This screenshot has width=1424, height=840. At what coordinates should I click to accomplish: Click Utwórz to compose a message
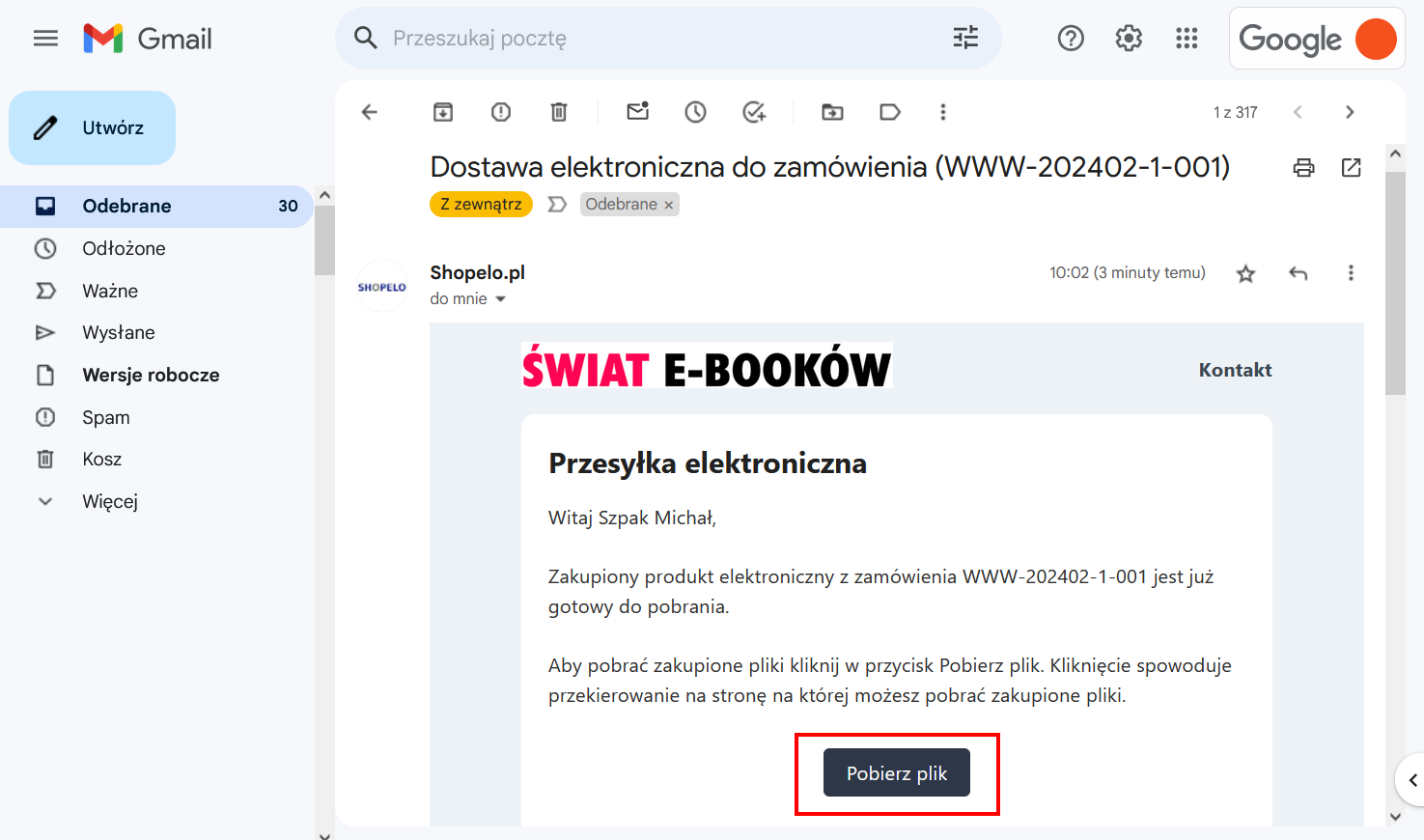pos(93,127)
